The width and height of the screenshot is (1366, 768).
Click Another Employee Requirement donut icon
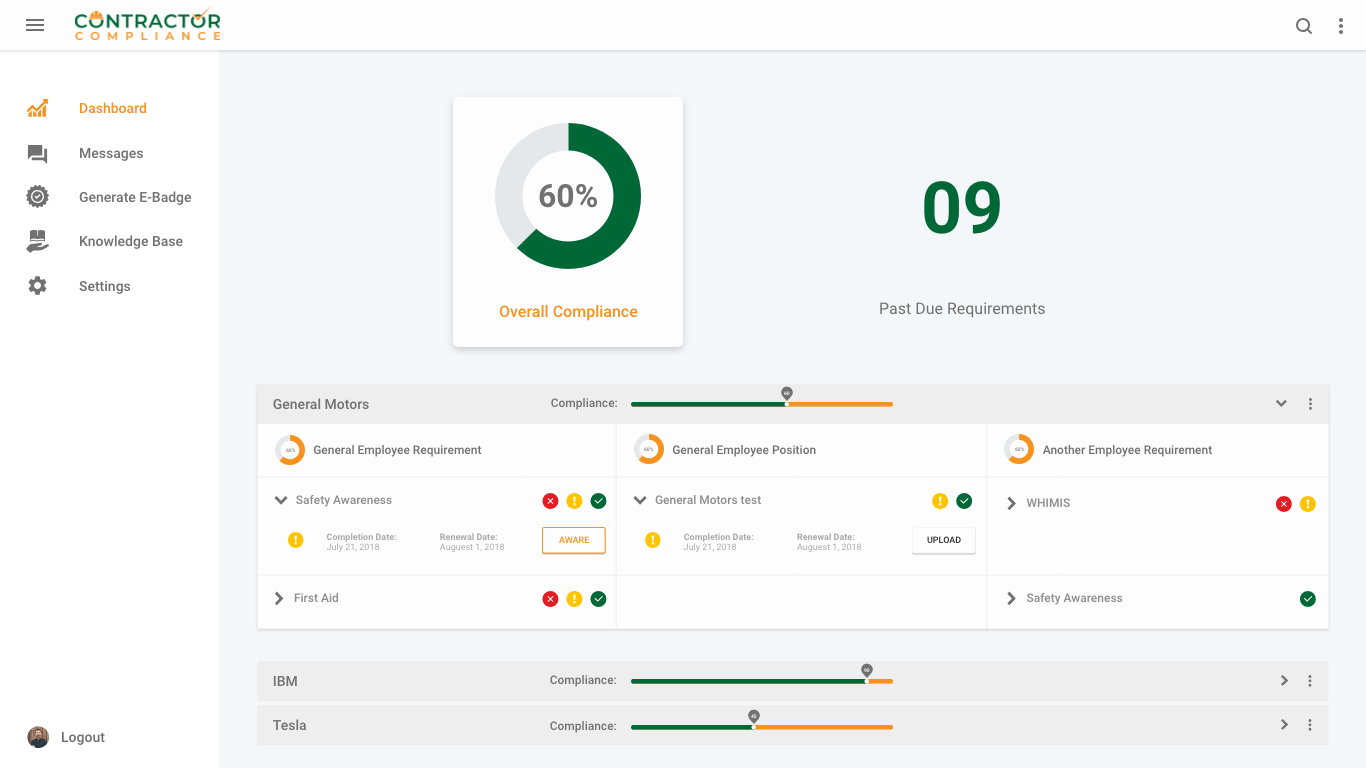[x=1019, y=449]
